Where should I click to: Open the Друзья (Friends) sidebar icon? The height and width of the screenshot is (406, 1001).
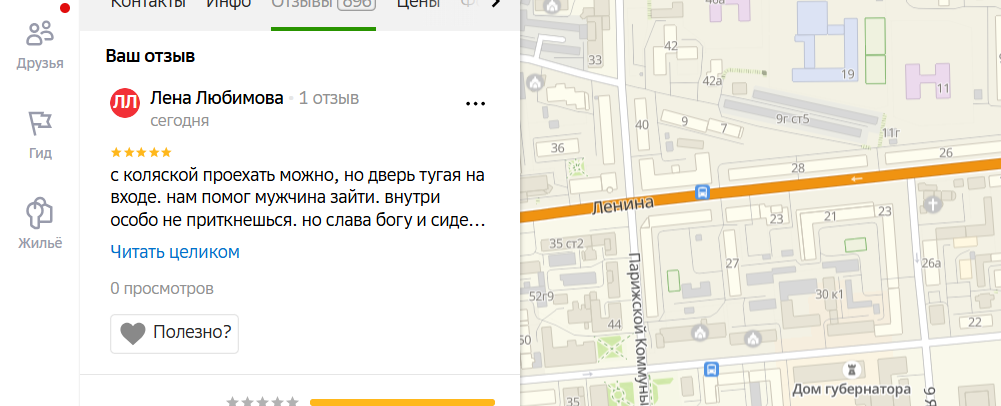[40, 45]
